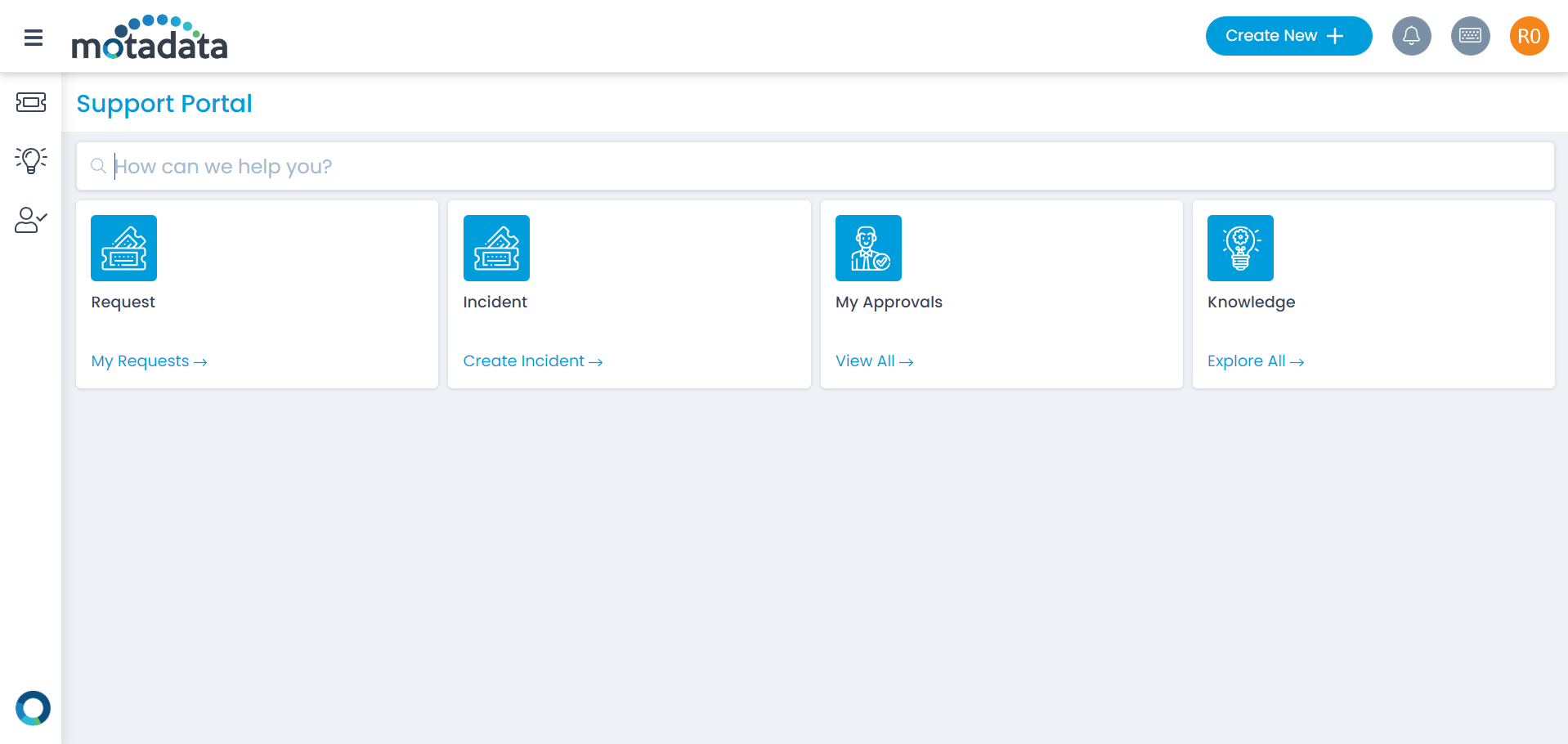The width and height of the screenshot is (1568, 744).
Task: Expand the Create New menu
Action: point(1288,35)
